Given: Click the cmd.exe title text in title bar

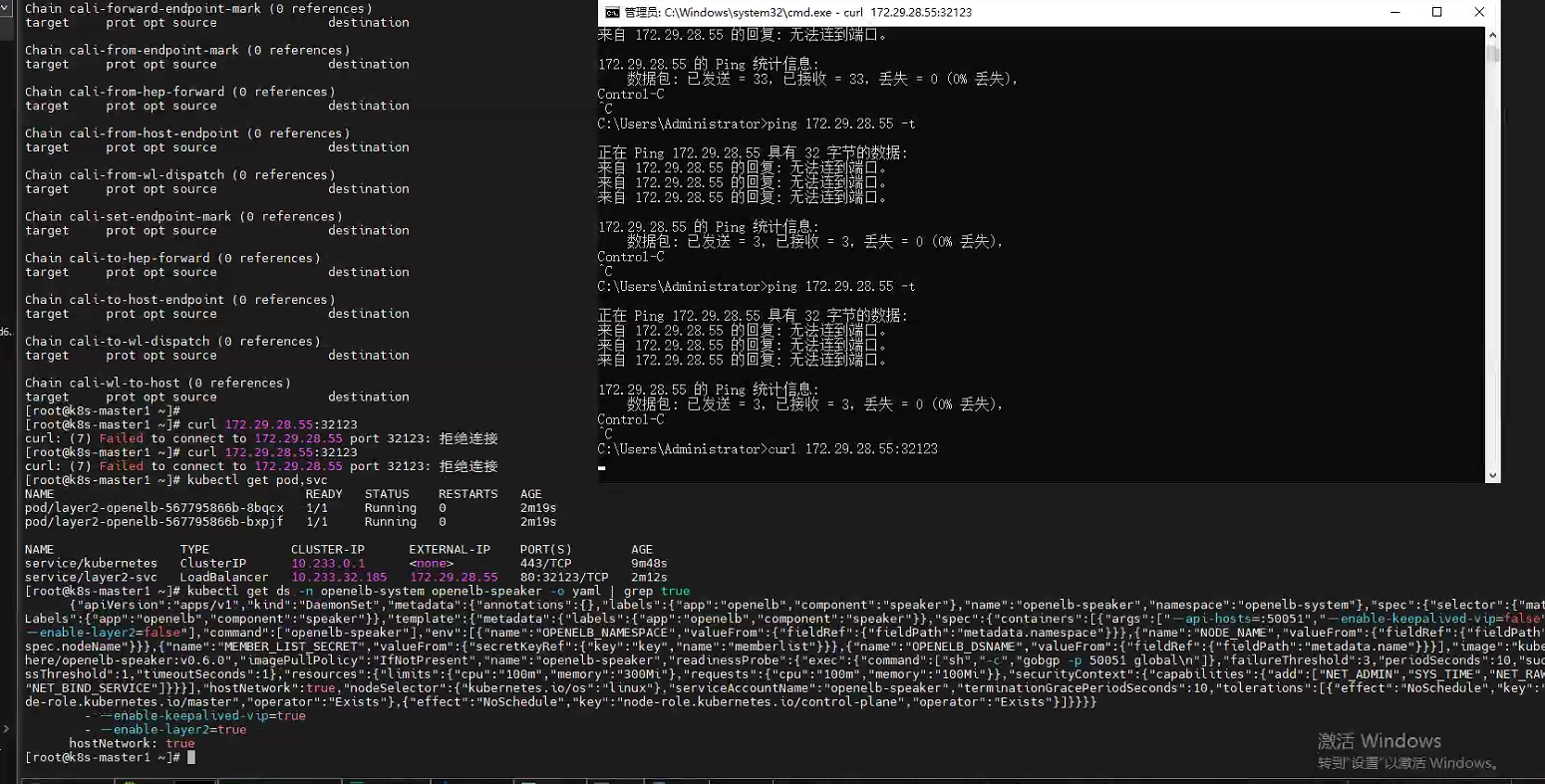Looking at the screenshot, I should point(797,13).
